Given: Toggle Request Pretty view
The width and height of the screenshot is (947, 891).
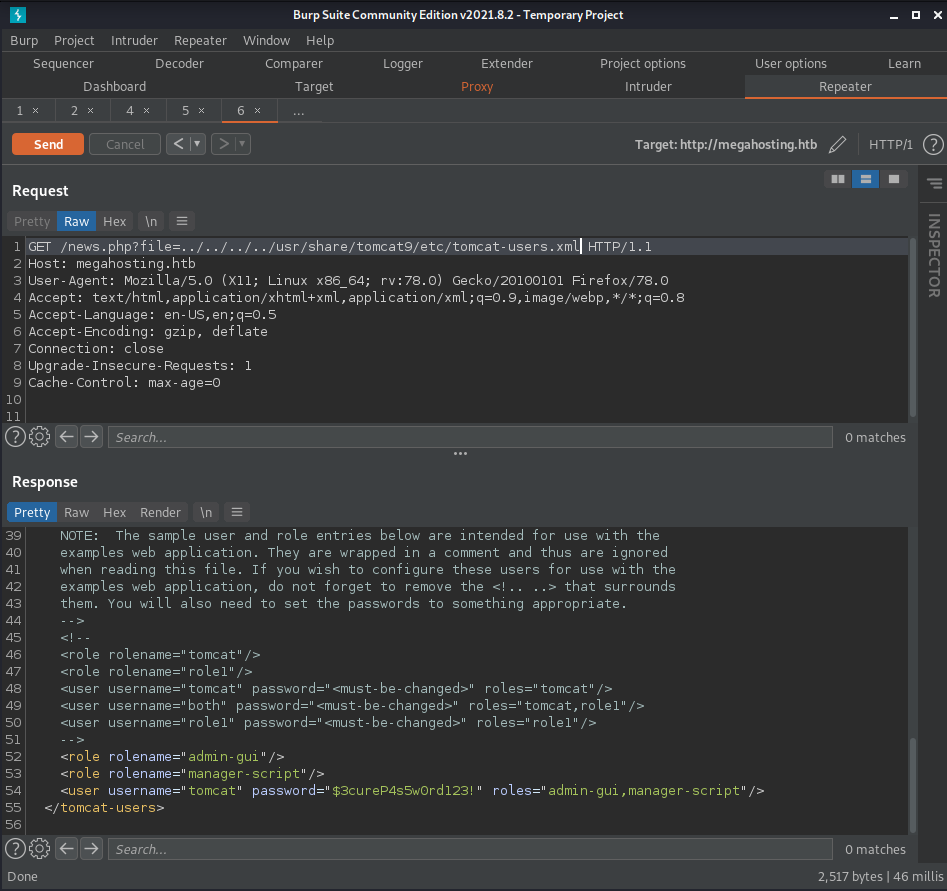Looking at the screenshot, I should pyautogui.click(x=32, y=221).
